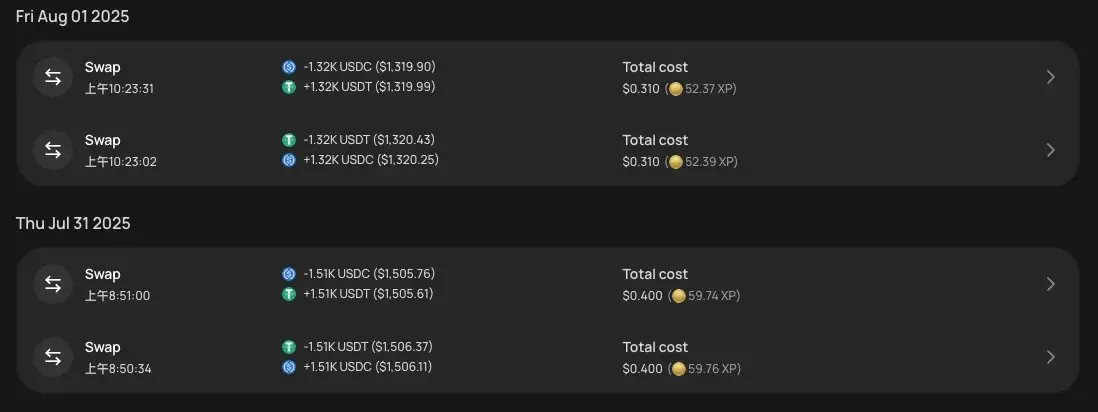Click the USDC icon next to +1.51K USDC ($1,506.11)
The width and height of the screenshot is (1098, 412).
289,367
